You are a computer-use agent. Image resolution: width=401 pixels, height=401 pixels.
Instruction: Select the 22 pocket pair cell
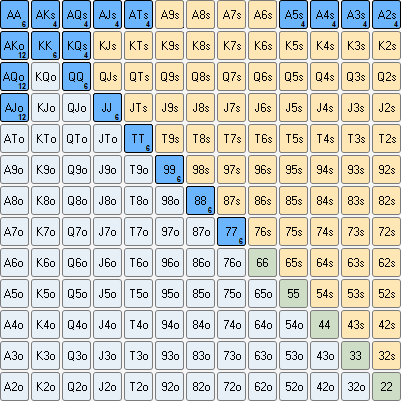(x=386, y=387)
